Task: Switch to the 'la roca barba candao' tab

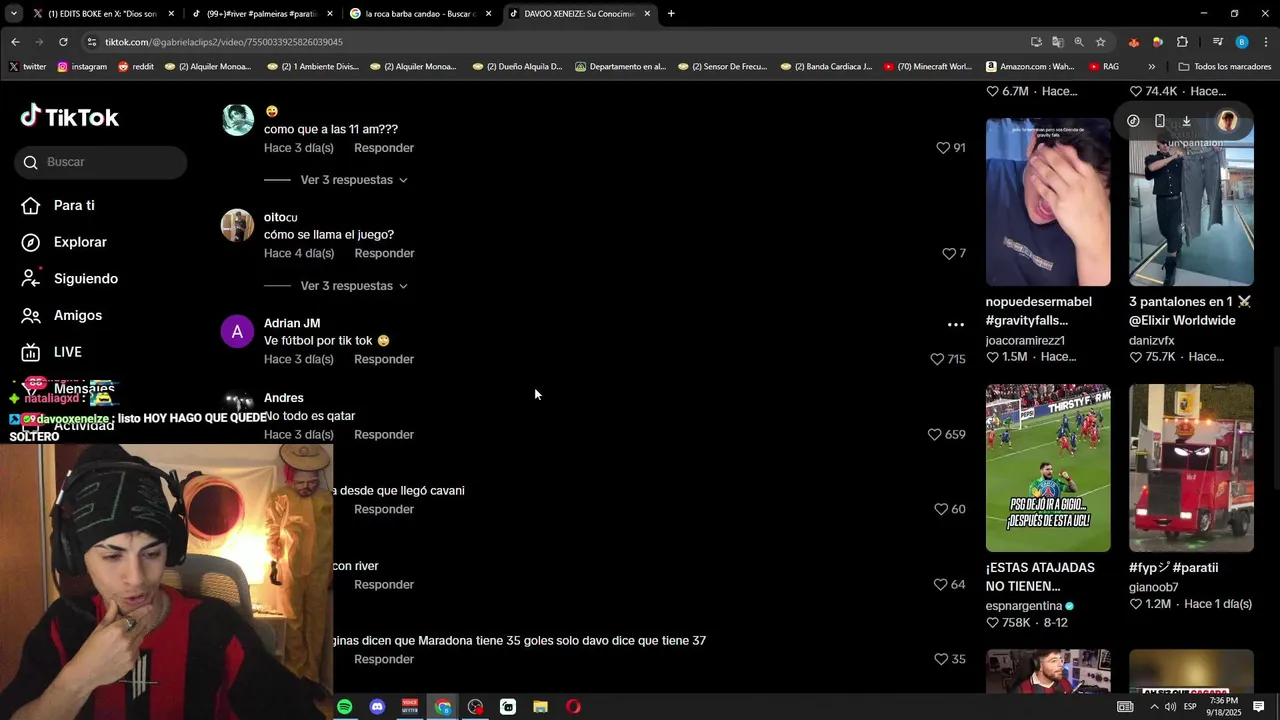Action: click(420, 14)
